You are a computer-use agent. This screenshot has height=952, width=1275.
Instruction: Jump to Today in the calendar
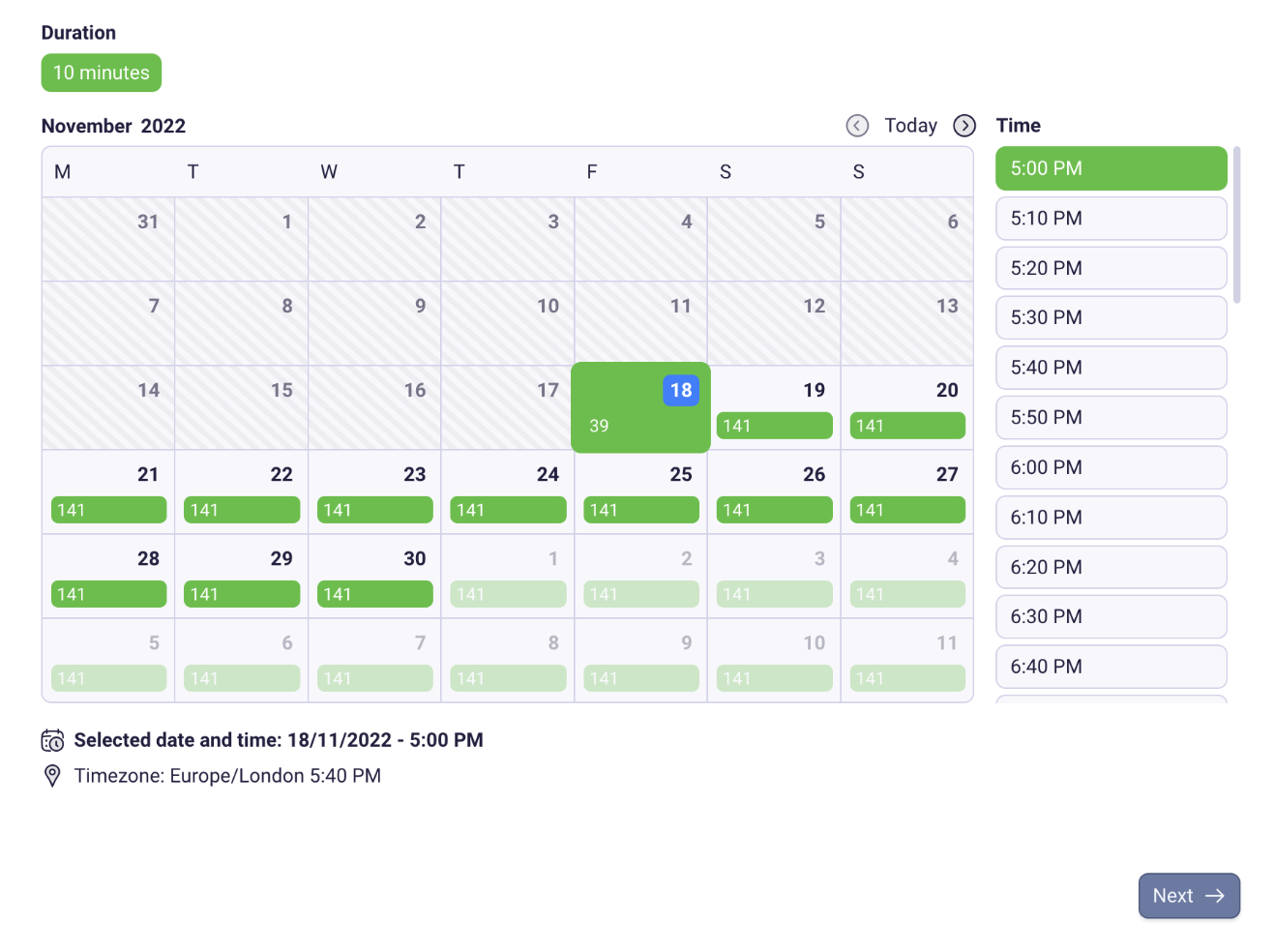(910, 126)
